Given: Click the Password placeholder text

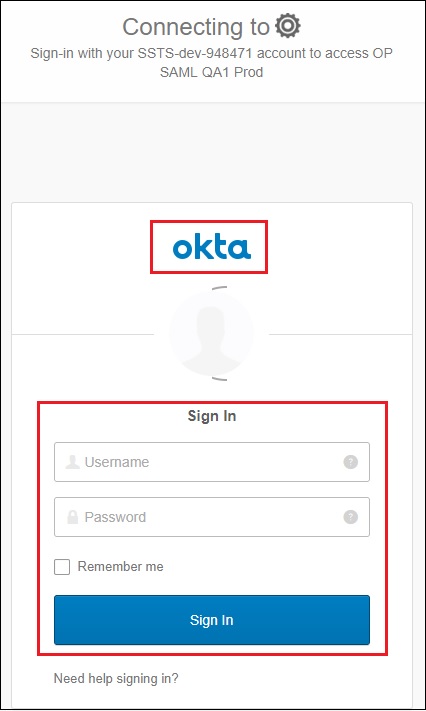Looking at the screenshot, I should point(115,517).
